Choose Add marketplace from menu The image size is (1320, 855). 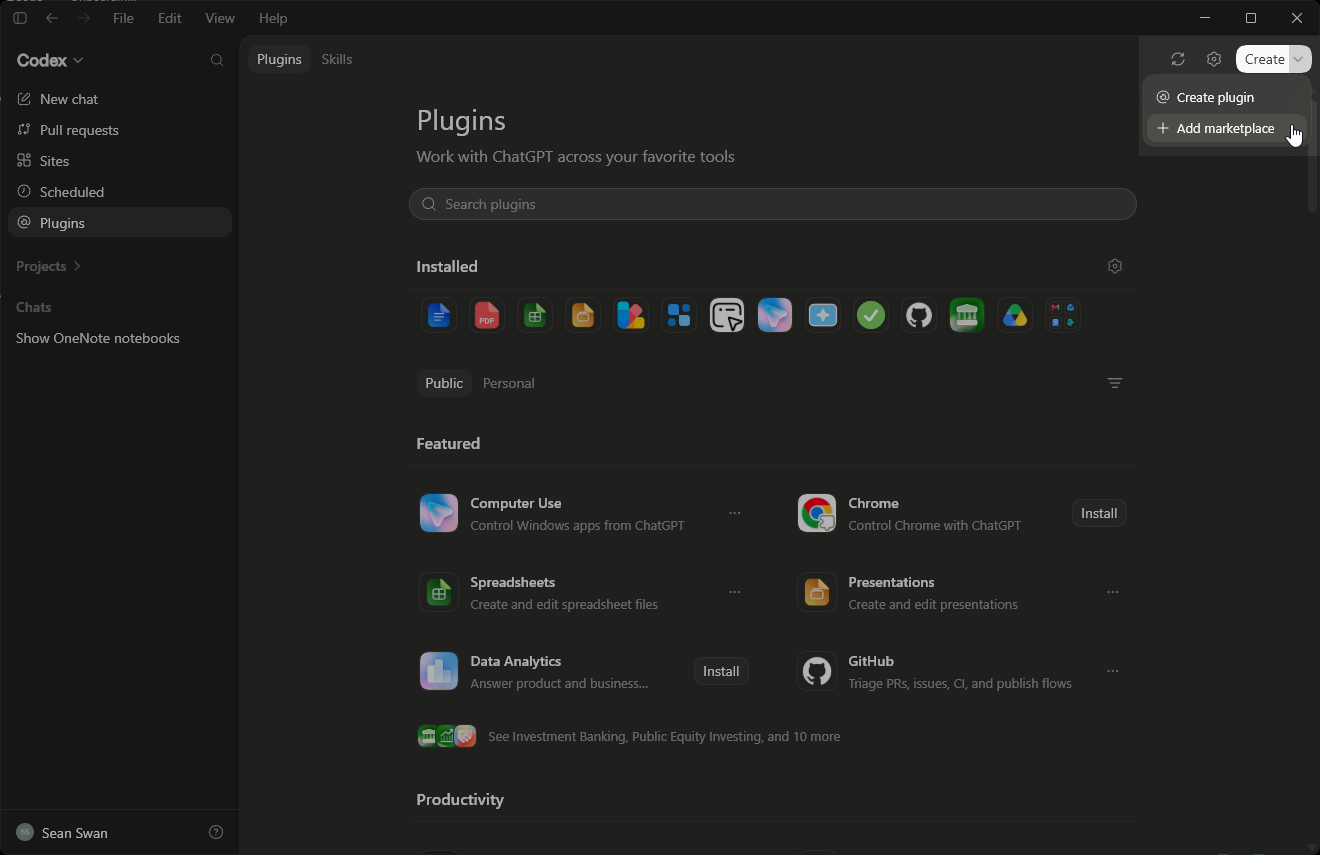click(x=1226, y=128)
